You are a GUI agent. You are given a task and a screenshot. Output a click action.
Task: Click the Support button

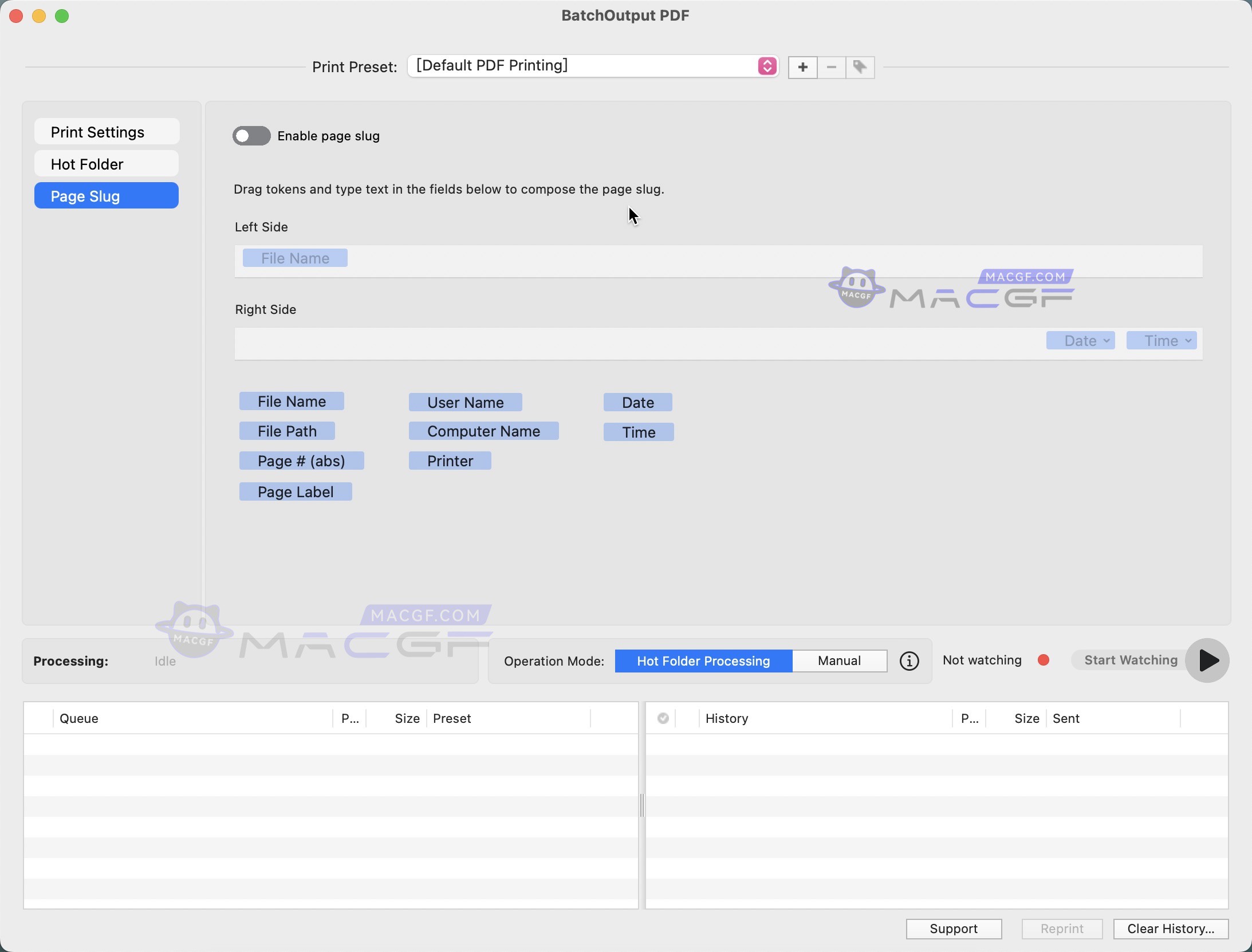[x=953, y=928]
